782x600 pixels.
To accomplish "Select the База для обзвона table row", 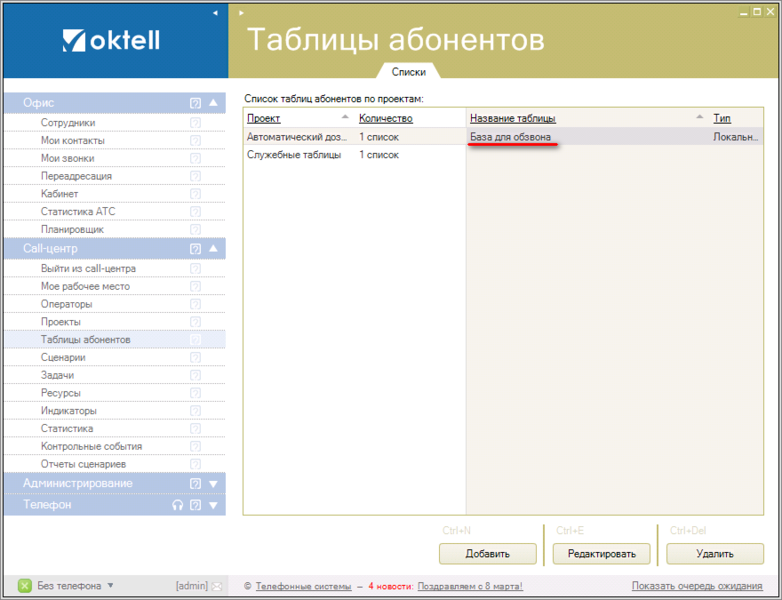I will (614, 137).
